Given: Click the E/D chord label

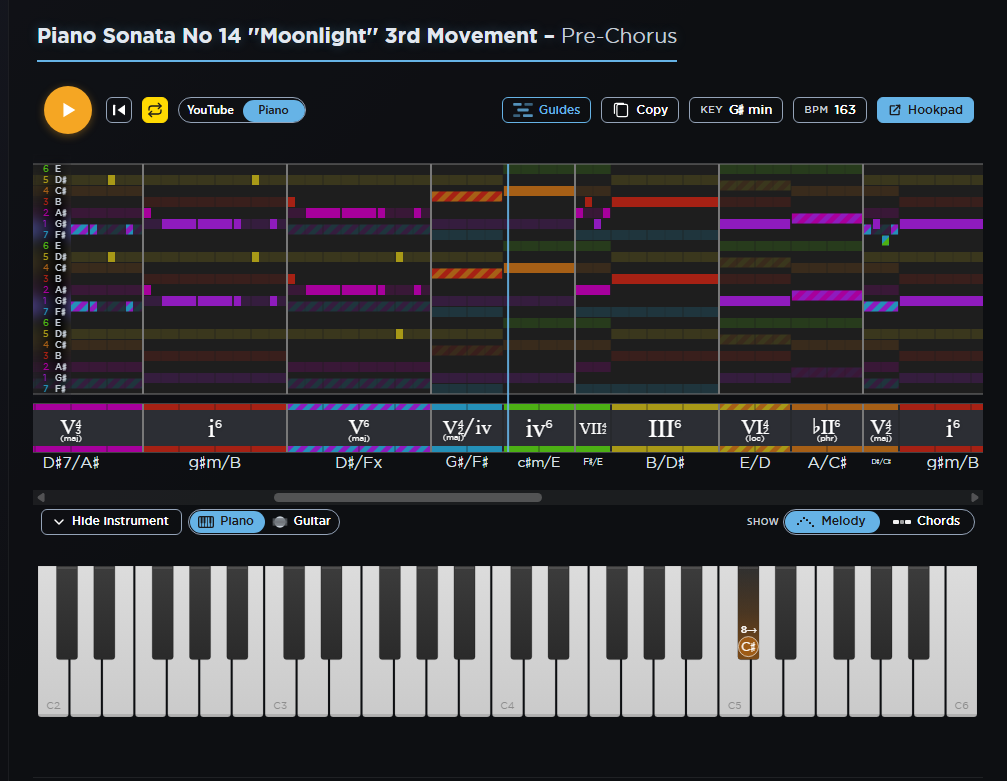Looking at the screenshot, I should pyautogui.click(x=755, y=463).
